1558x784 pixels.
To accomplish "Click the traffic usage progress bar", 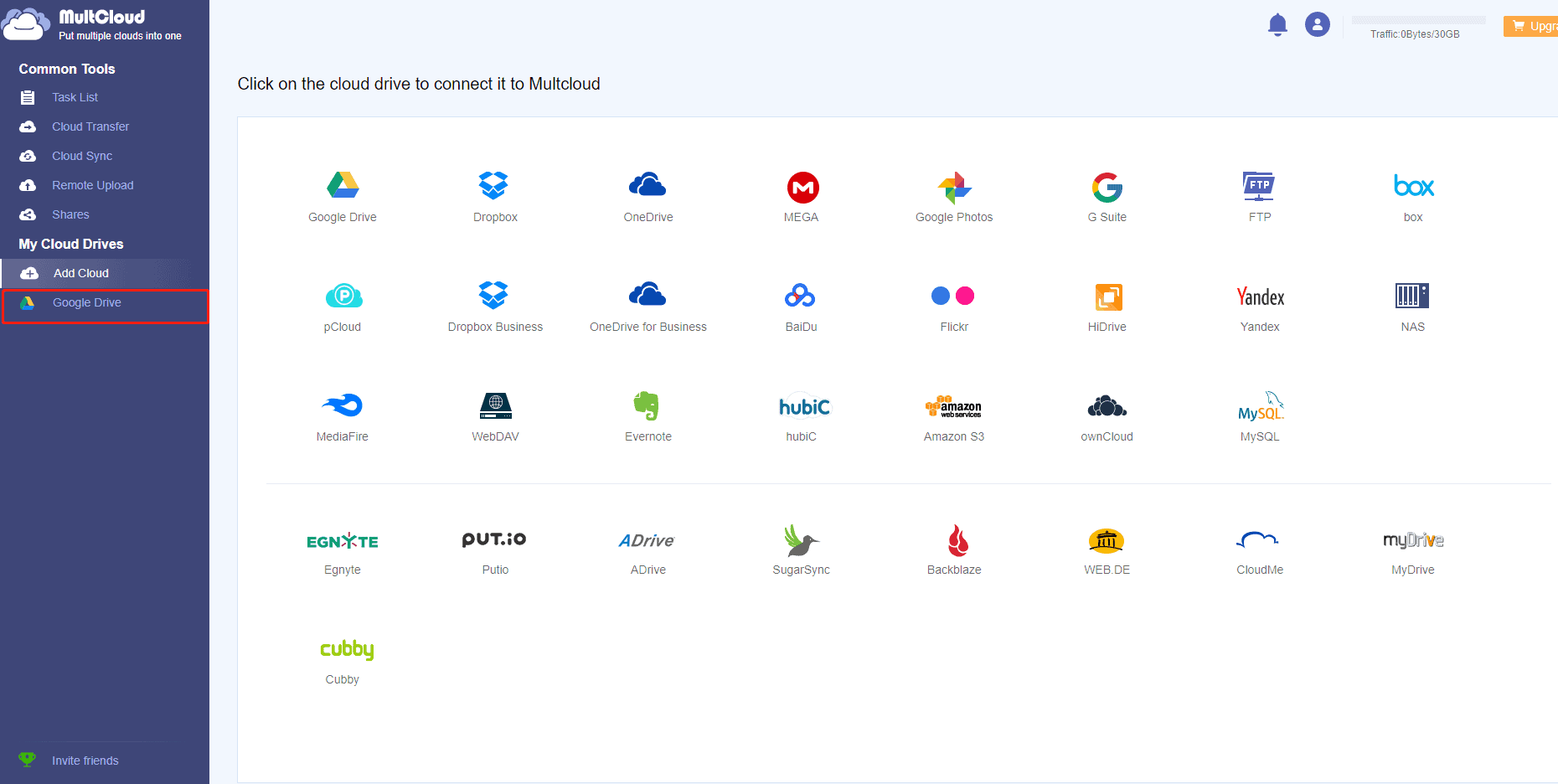I will (x=1419, y=19).
